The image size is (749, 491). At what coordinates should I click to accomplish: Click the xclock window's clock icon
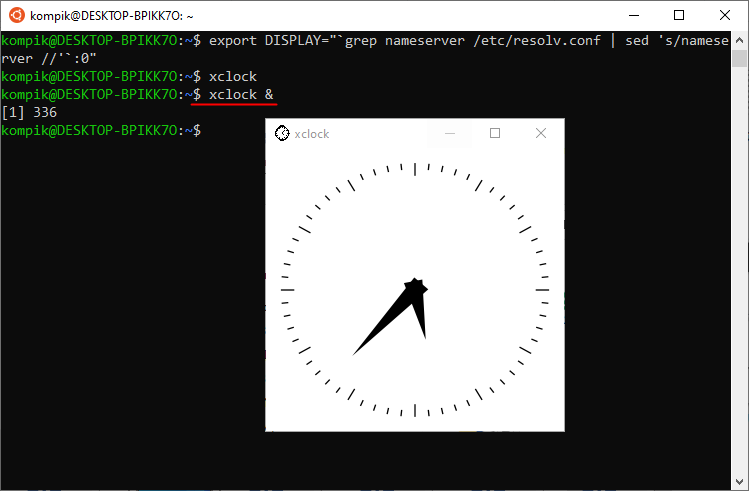[282, 133]
